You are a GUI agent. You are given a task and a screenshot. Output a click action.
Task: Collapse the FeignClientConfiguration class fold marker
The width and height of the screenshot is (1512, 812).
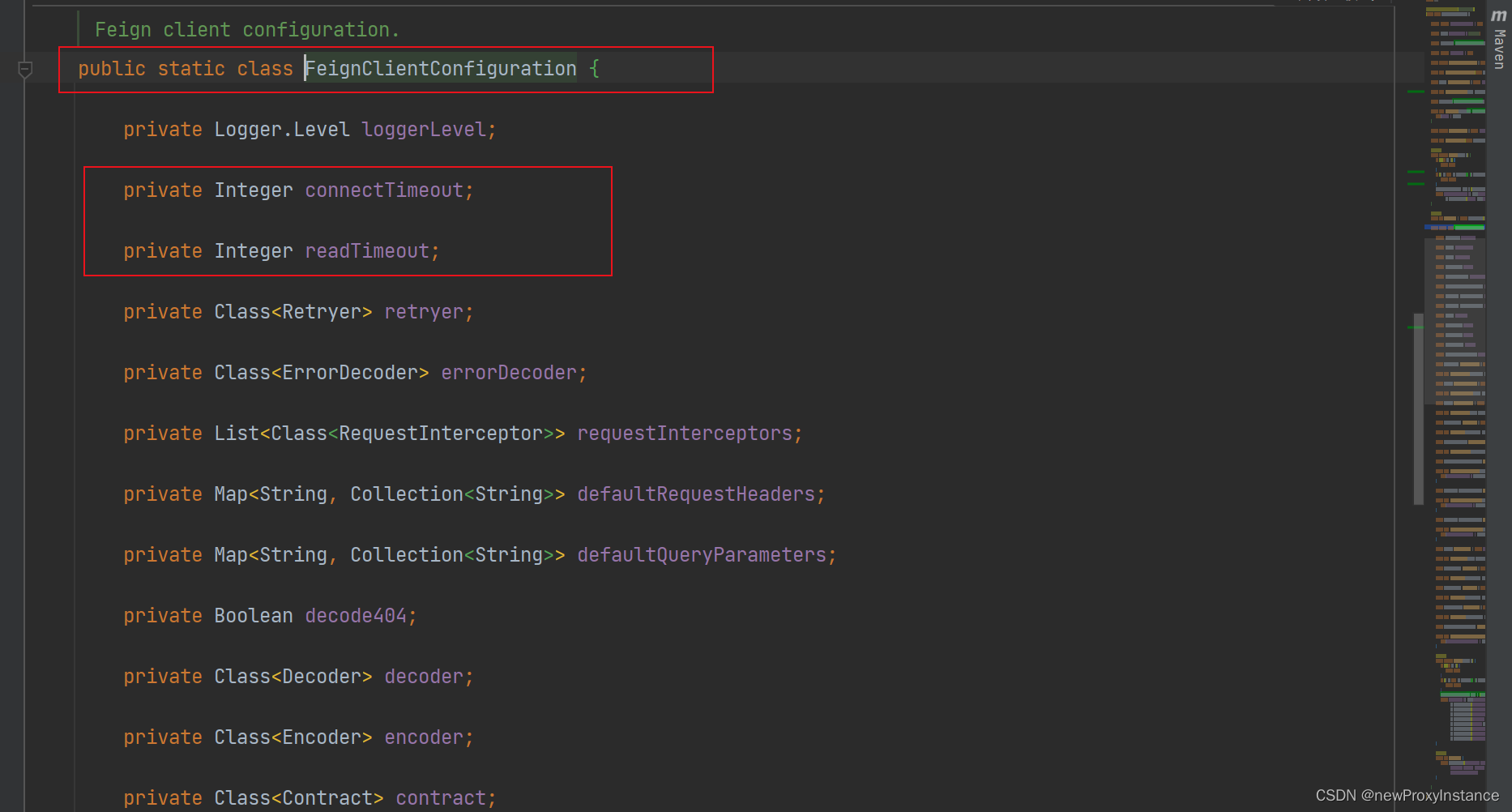click(25, 70)
